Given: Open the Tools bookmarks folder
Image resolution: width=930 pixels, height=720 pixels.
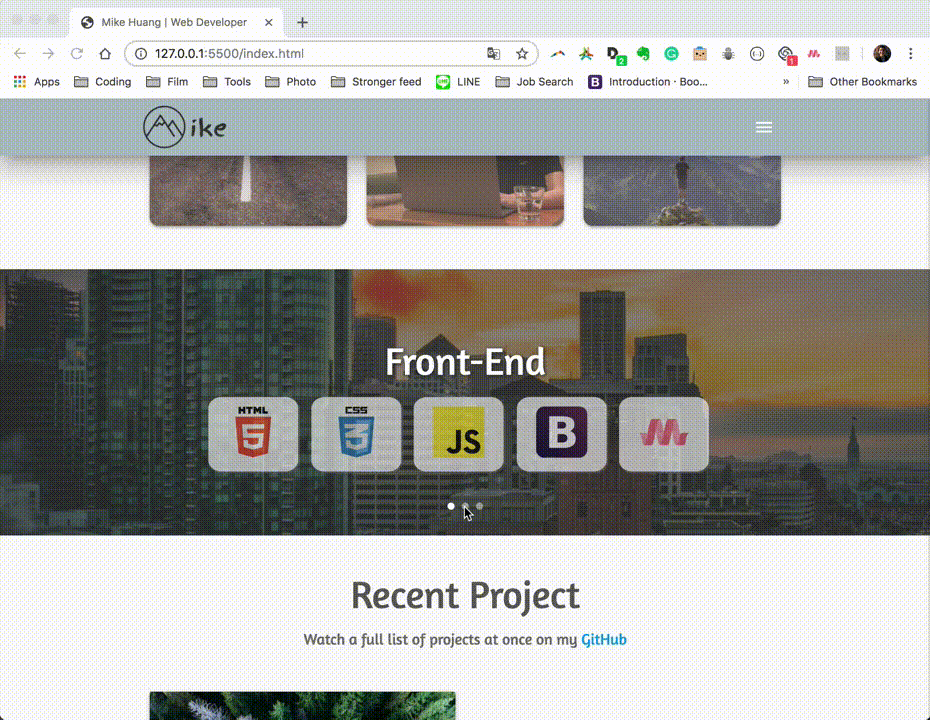Looking at the screenshot, I should coord(227,82).
